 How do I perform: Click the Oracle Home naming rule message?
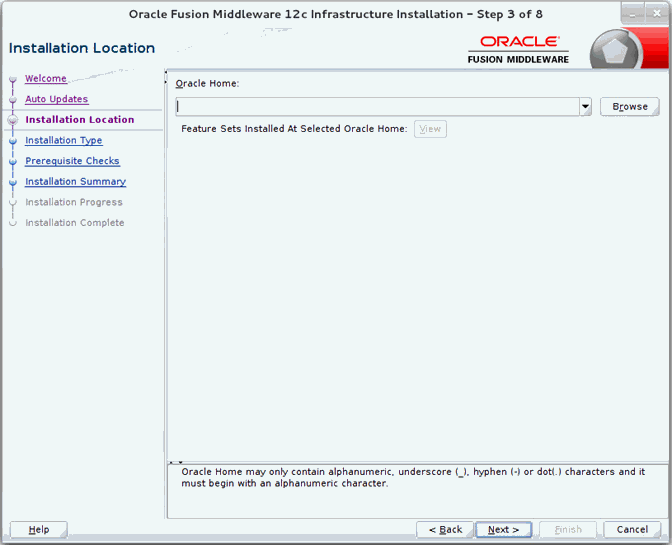click(x=413, y=477)
